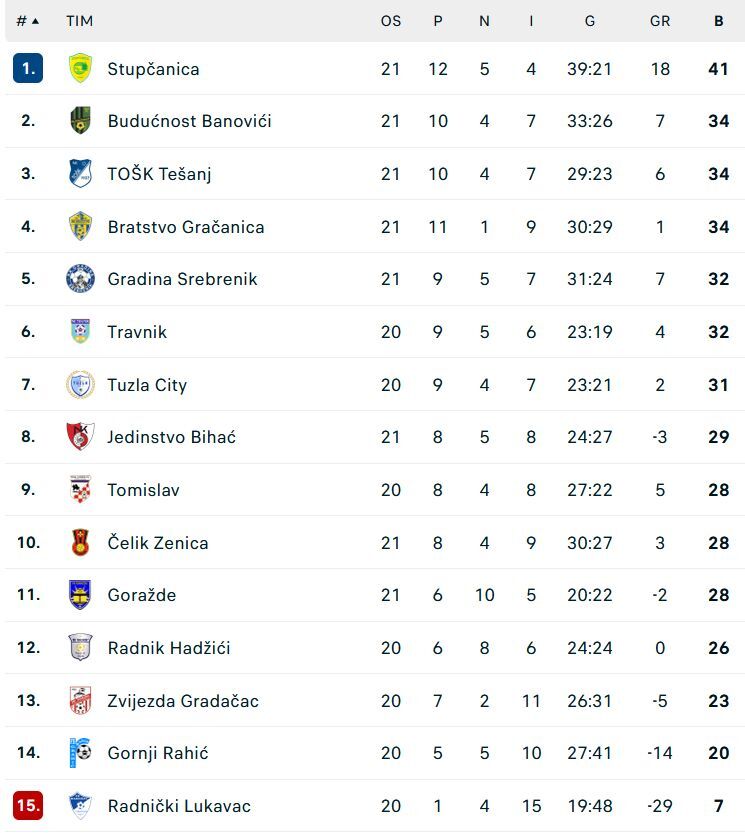Sort standings by B points column
745x833 pixels.
(718, 21)
